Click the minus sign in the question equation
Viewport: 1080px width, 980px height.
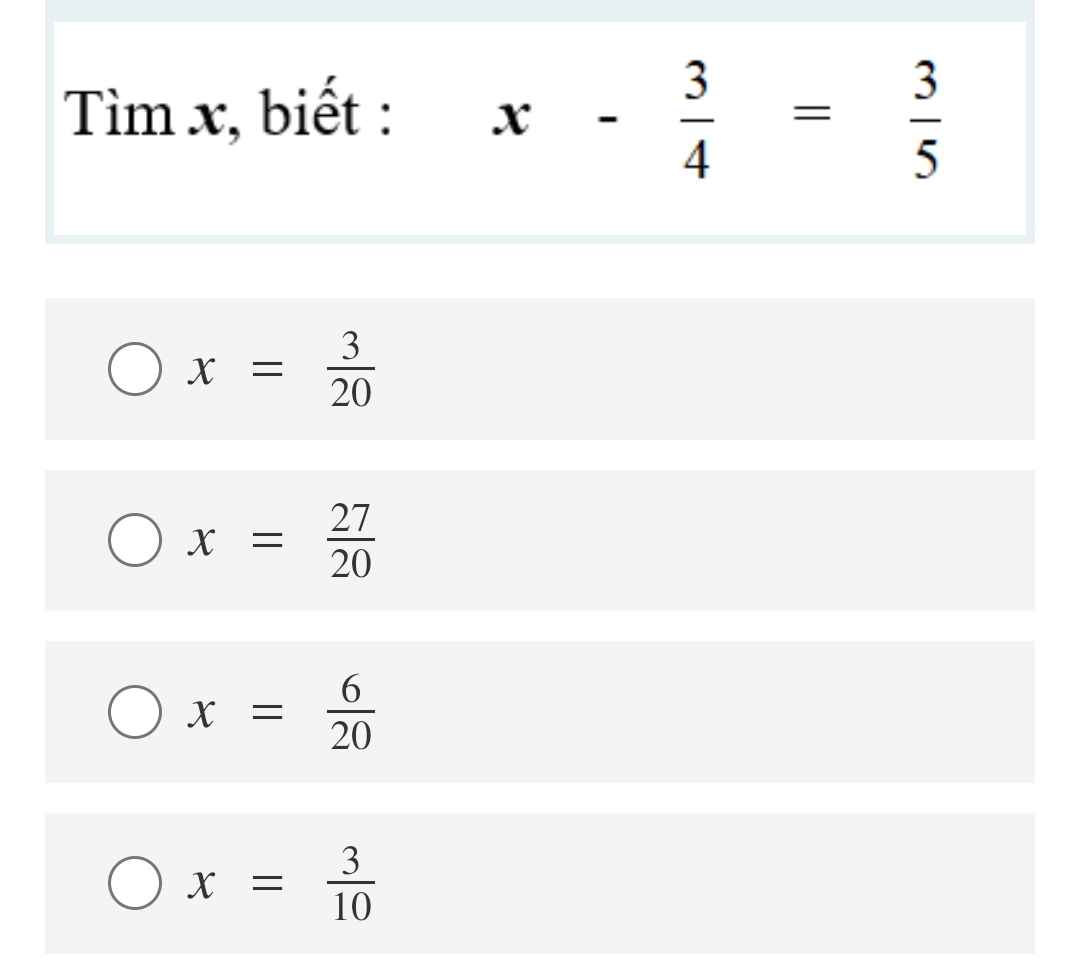(x=607, y=123)
